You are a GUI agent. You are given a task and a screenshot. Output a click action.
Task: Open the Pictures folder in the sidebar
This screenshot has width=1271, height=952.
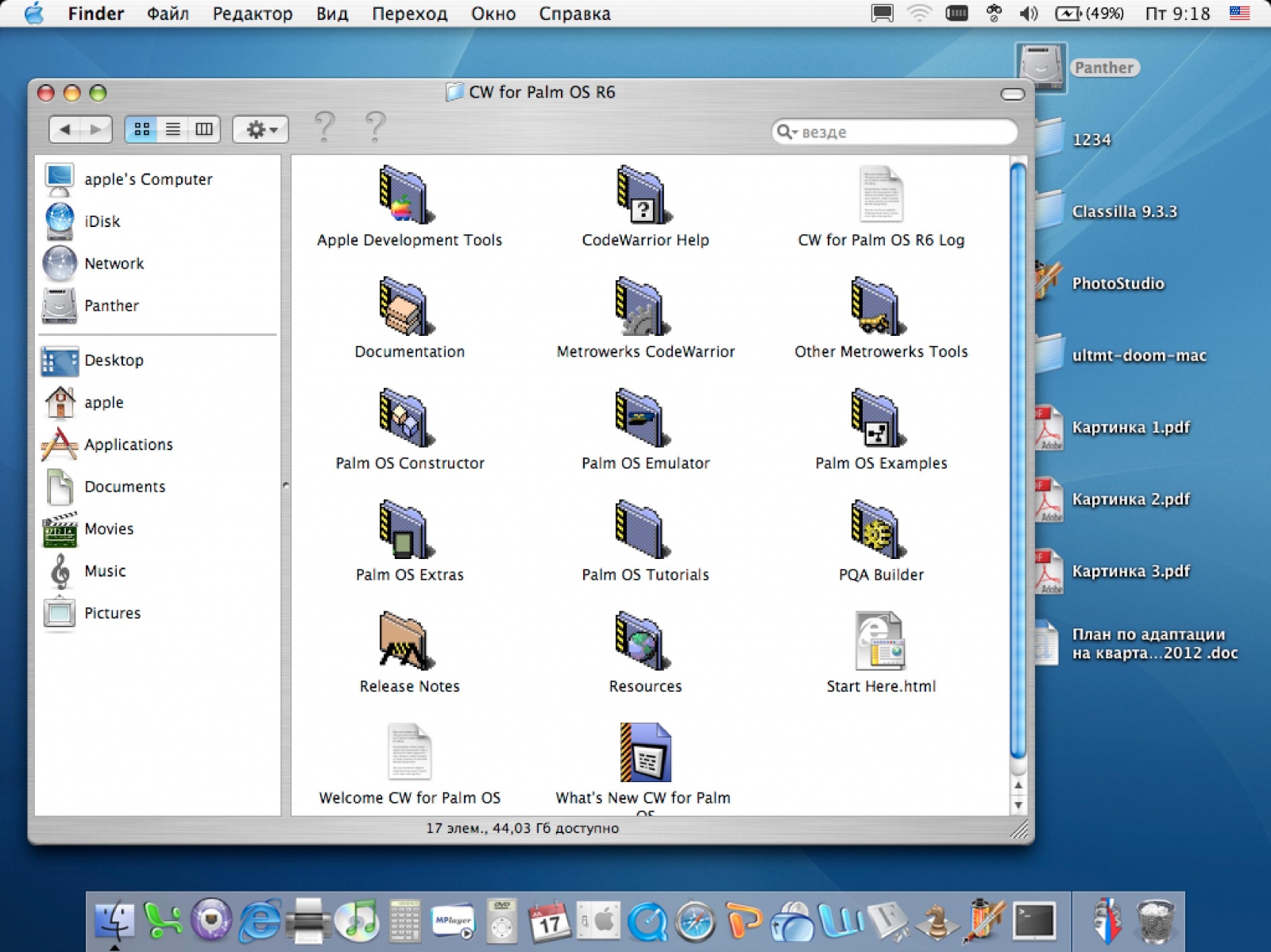92,613
